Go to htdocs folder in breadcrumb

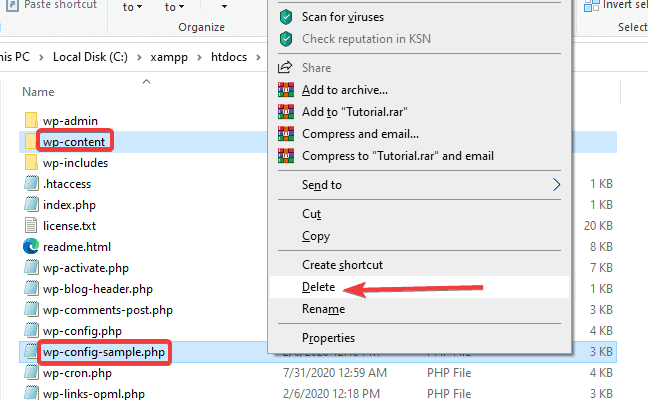point(229,57)
